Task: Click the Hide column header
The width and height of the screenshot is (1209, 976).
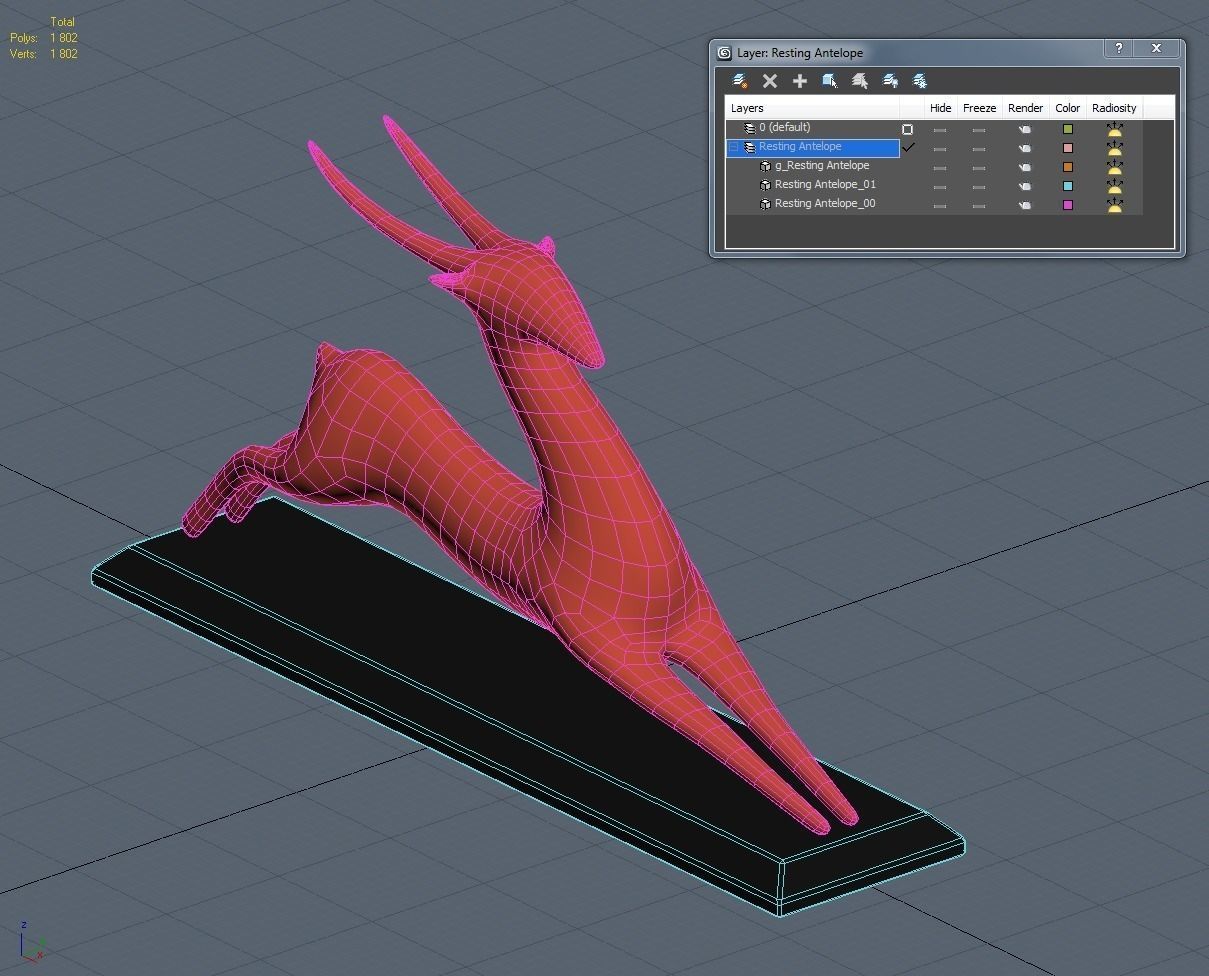Action: (940, 108)
